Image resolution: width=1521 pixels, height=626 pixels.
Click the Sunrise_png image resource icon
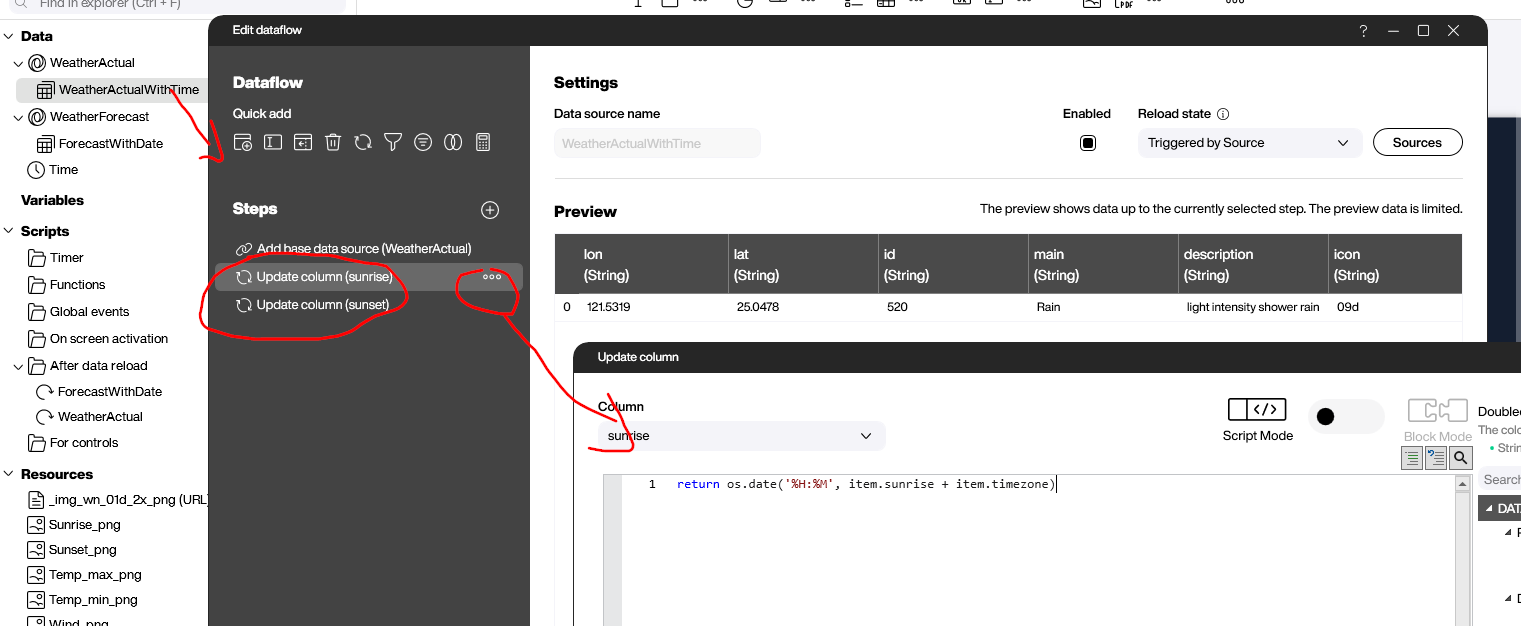[x=36, y=525]
